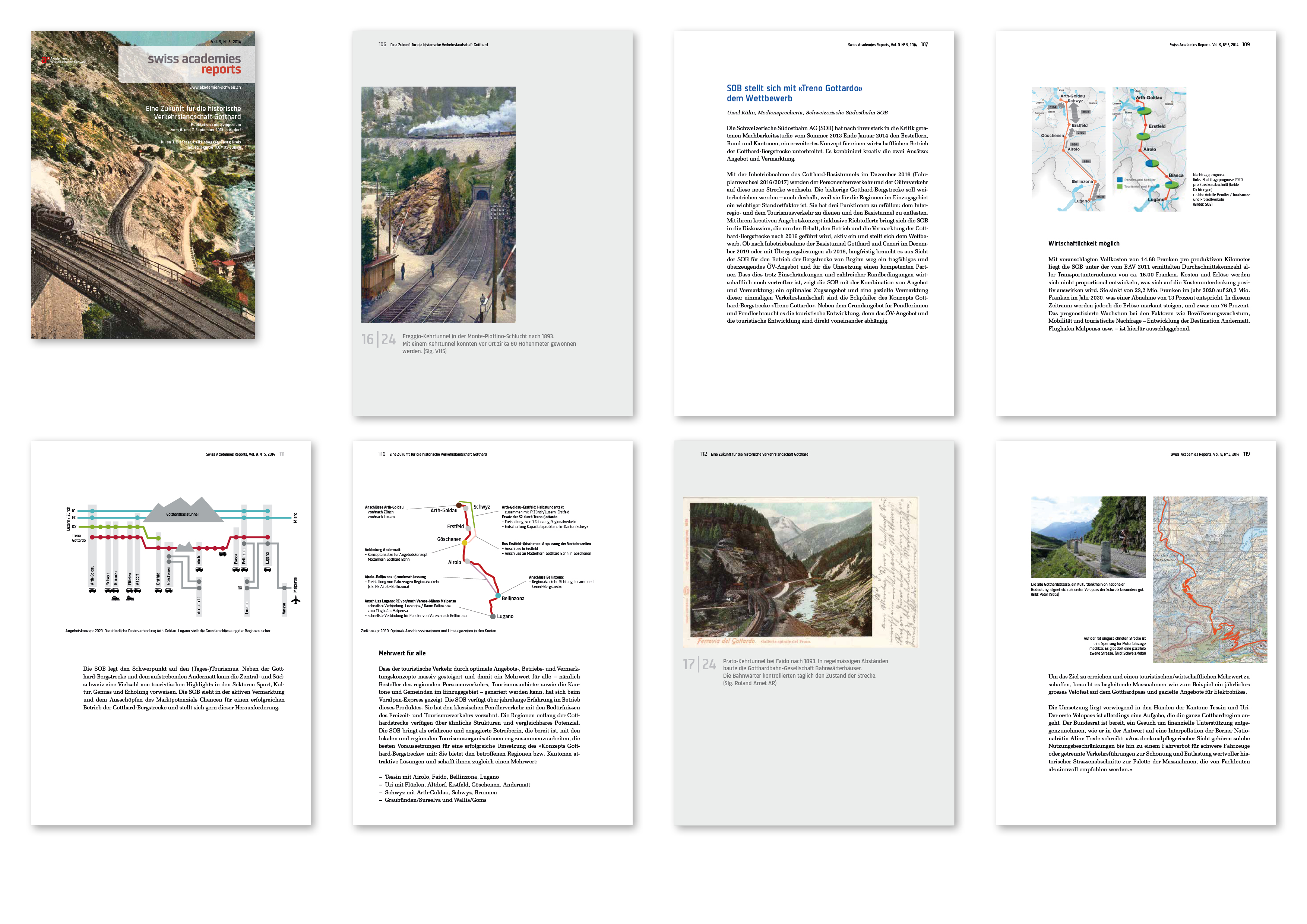The width and height of the screenshot is (1307, 924).
Task: Click the Treno Gottardo label in the line diagram
Action: (79, 538)
